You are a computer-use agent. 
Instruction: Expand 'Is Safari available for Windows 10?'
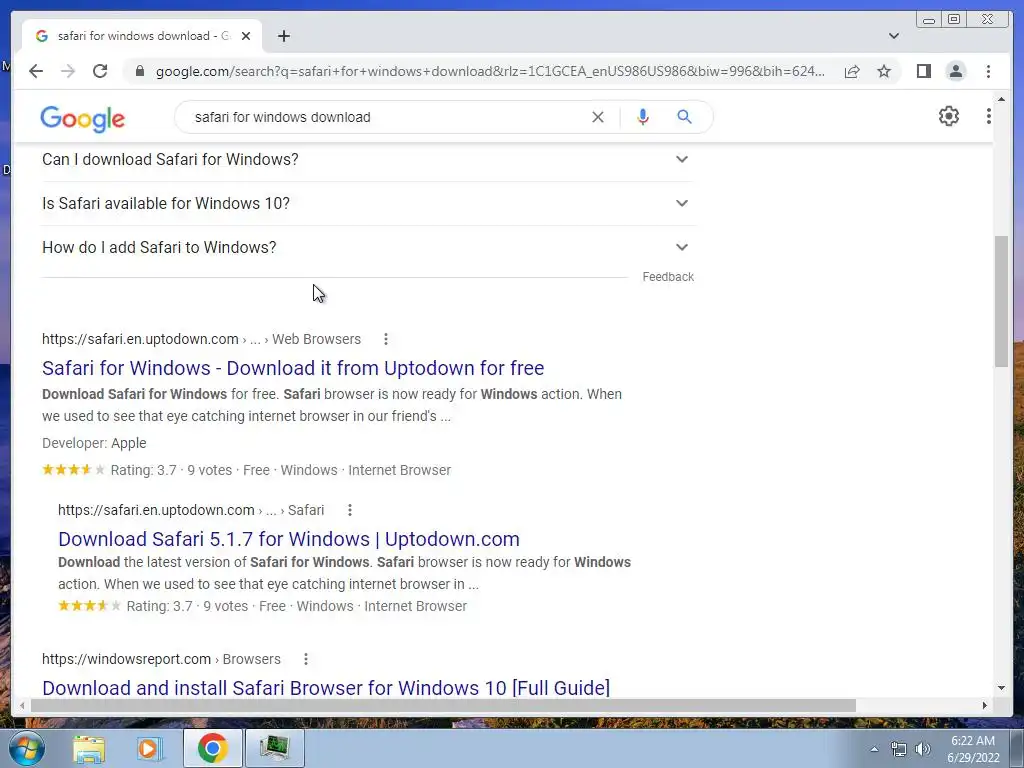coord(366,203)
